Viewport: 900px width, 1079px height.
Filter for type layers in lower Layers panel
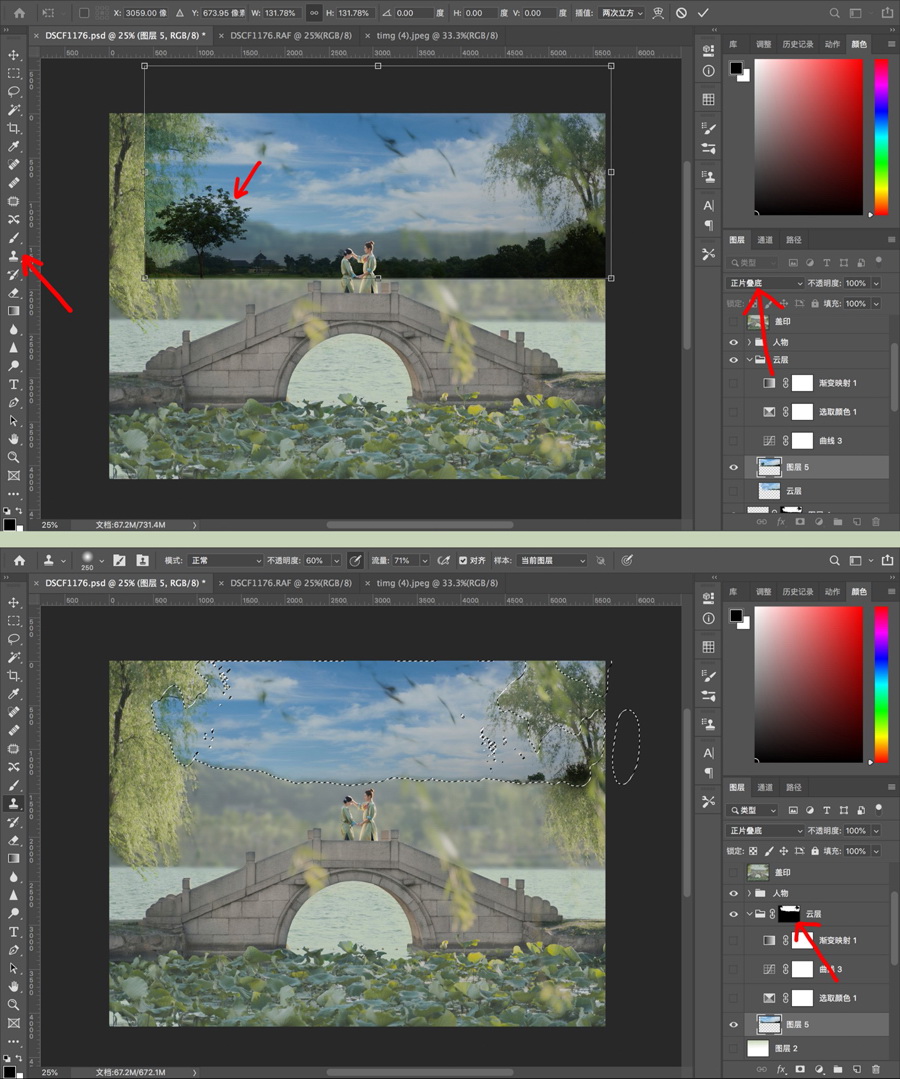tap(826, 811)
